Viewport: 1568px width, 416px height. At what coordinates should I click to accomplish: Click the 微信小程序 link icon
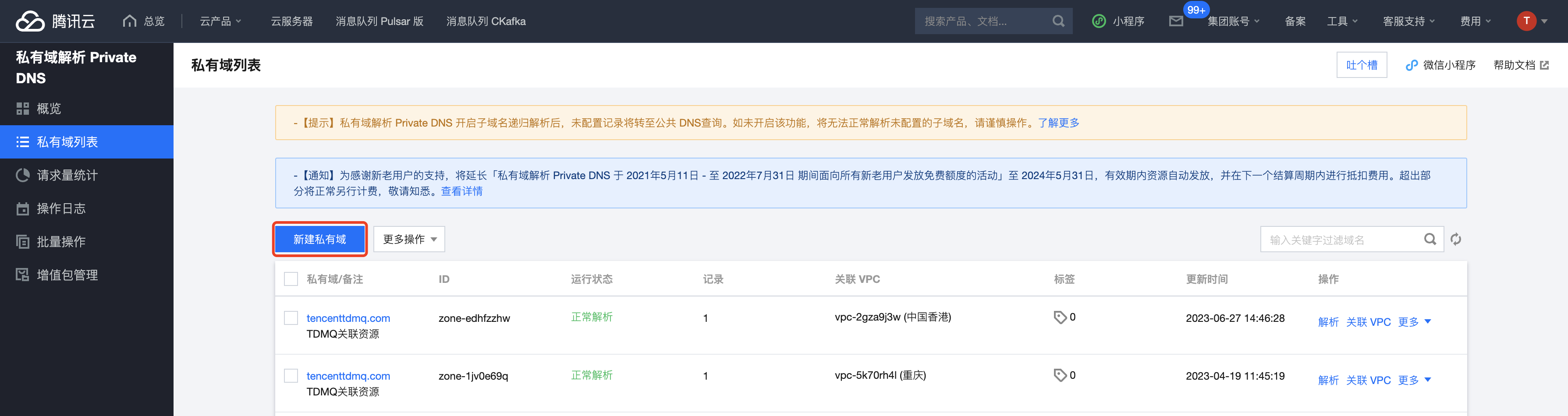tap(1412, 65)
